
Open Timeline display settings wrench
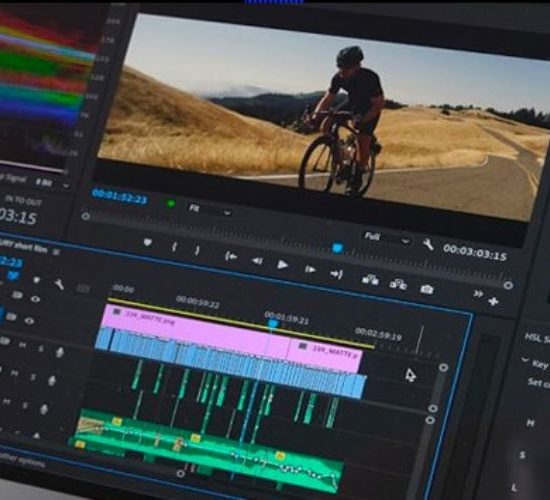click(59, 284)
